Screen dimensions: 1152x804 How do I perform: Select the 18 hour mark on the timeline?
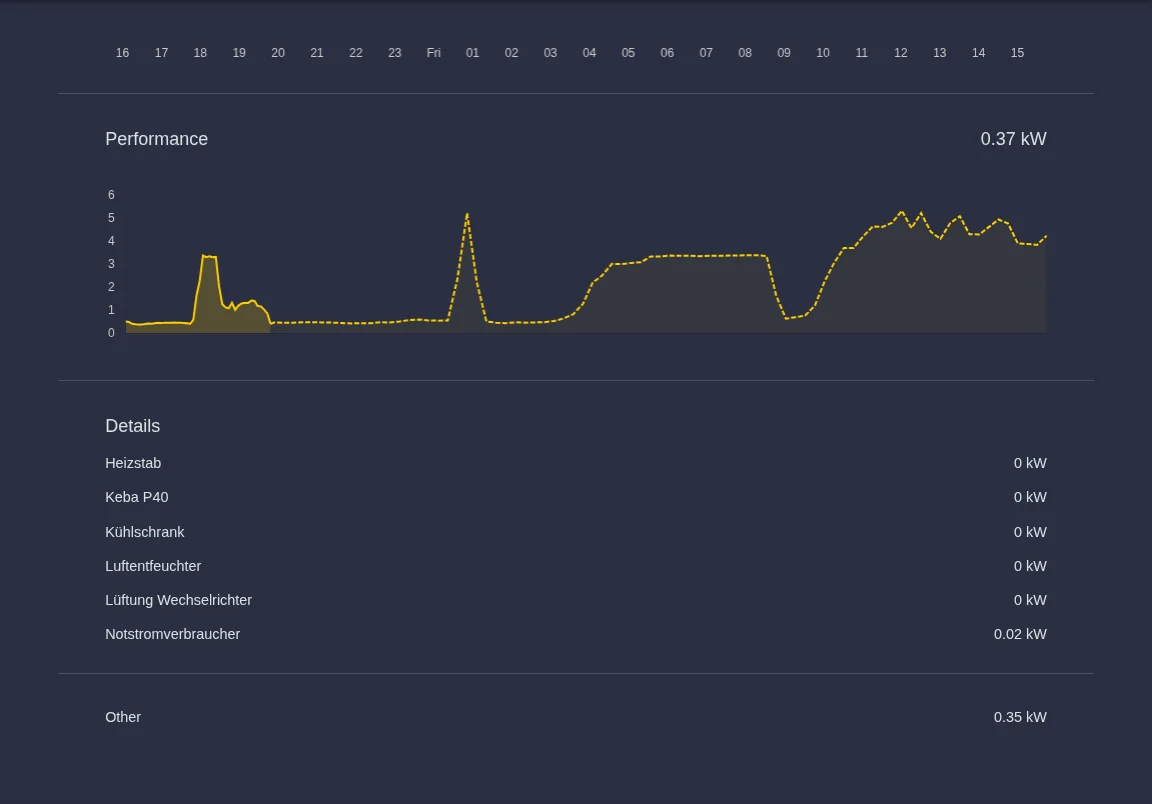[x=200, y=53]
